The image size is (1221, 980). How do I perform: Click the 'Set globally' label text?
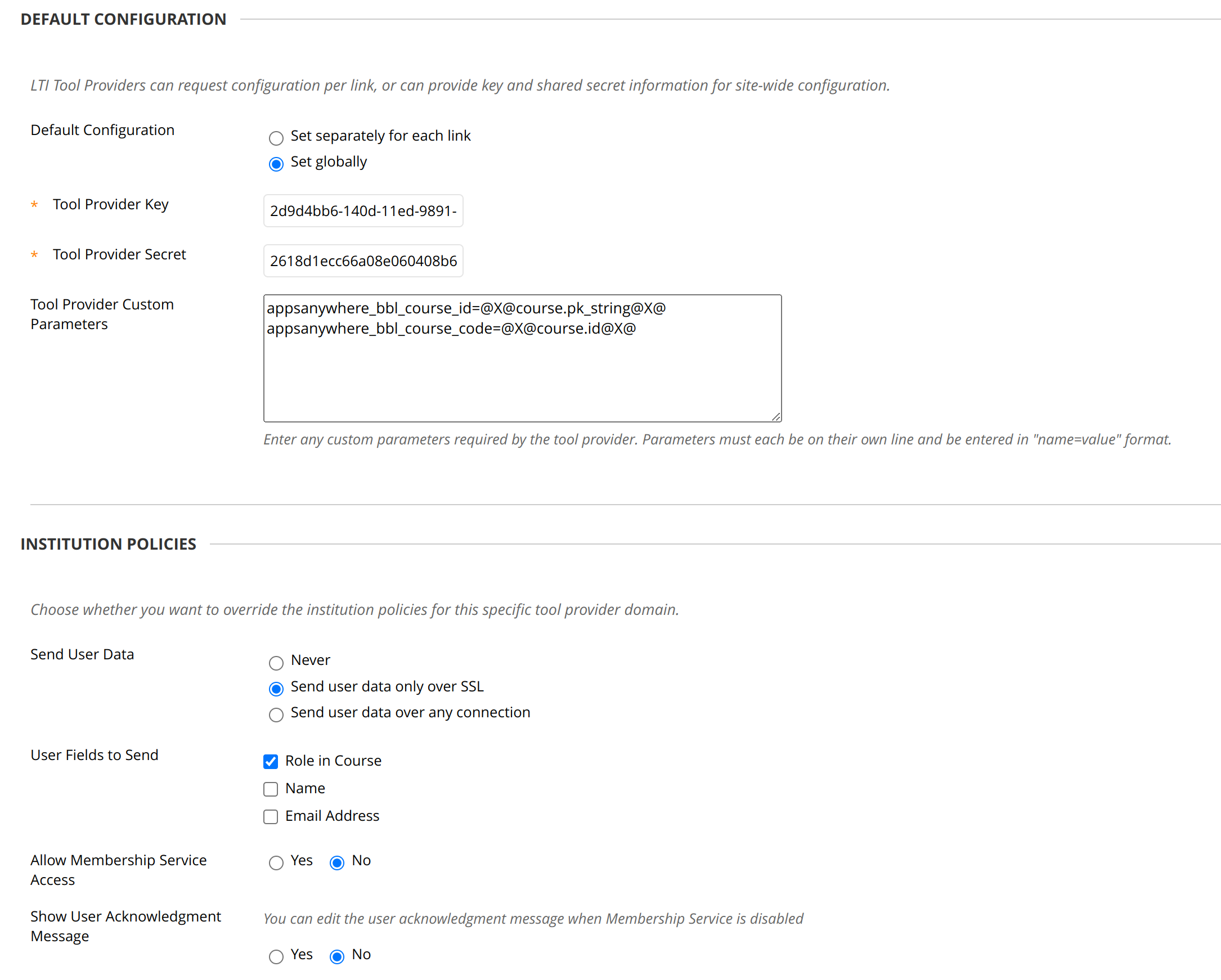pyautogui.click(x=329, y=162)
